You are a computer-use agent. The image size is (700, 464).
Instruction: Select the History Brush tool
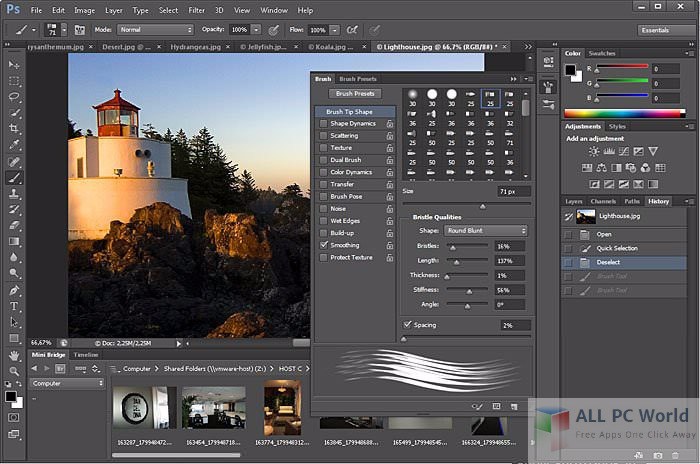14,209
